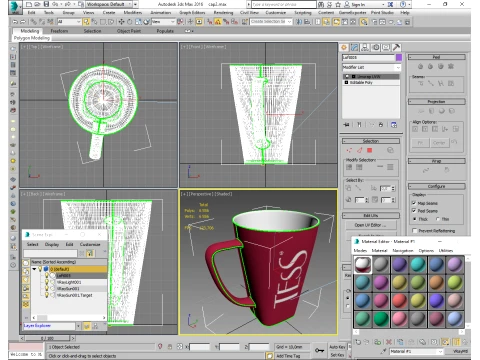Collapse the 0 (default) layer tree node

tap(34, 269)
